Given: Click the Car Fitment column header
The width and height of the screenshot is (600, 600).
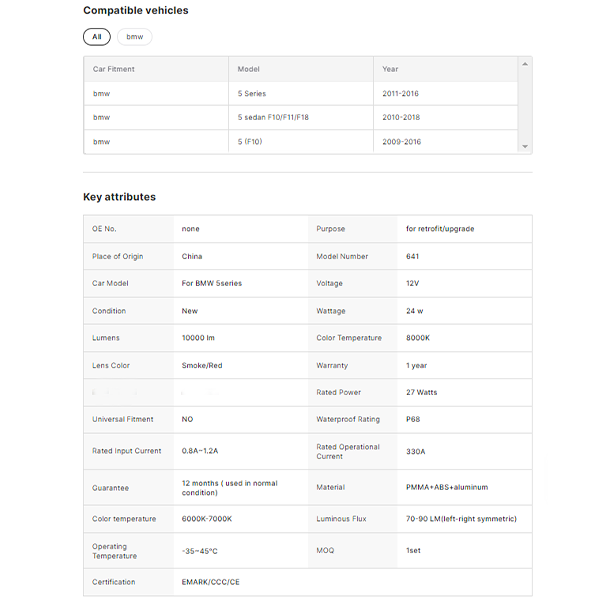Looking at the screenshot, I should pyautogui.click(x=114, y=69).
